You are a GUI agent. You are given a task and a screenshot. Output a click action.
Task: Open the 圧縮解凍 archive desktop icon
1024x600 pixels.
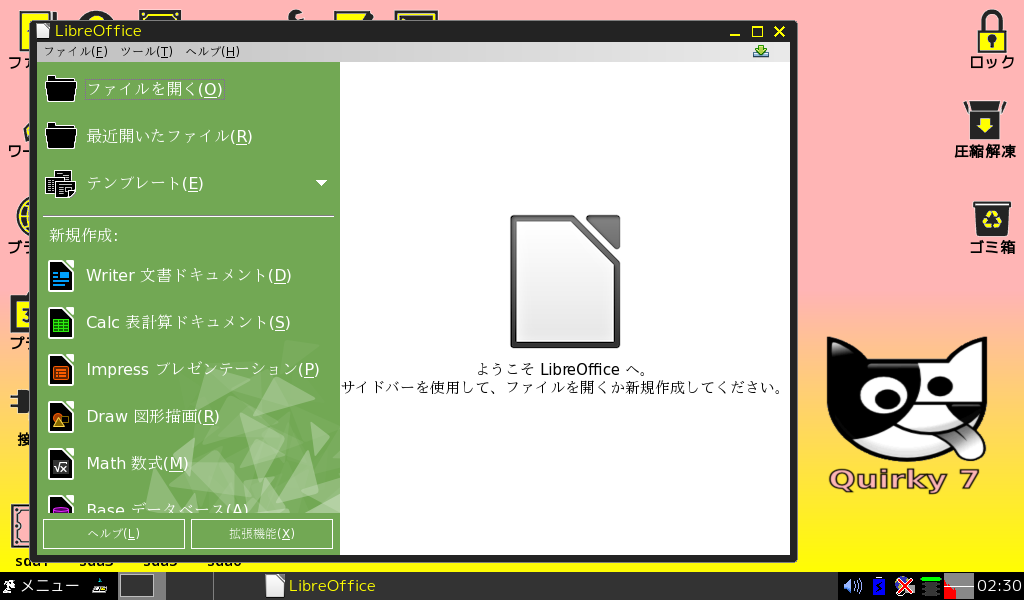(x=985, y=129)
